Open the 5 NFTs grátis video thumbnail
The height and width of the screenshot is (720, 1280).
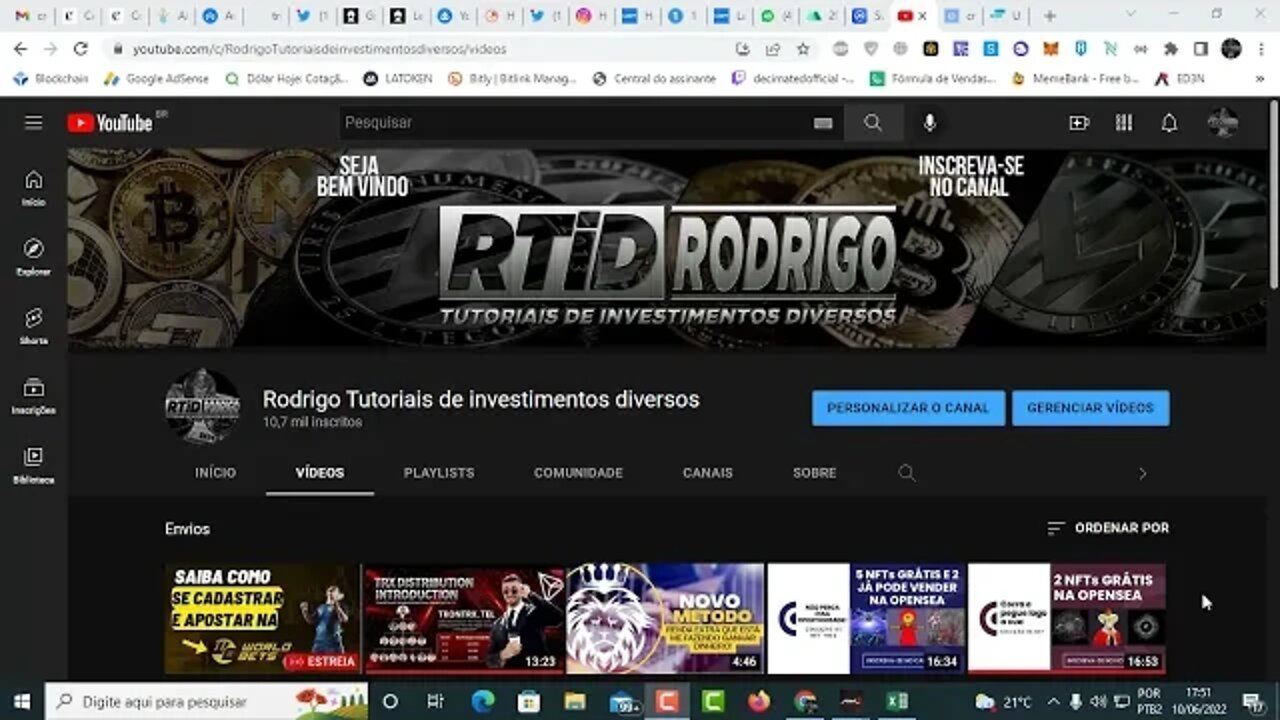tap(866, 619)
